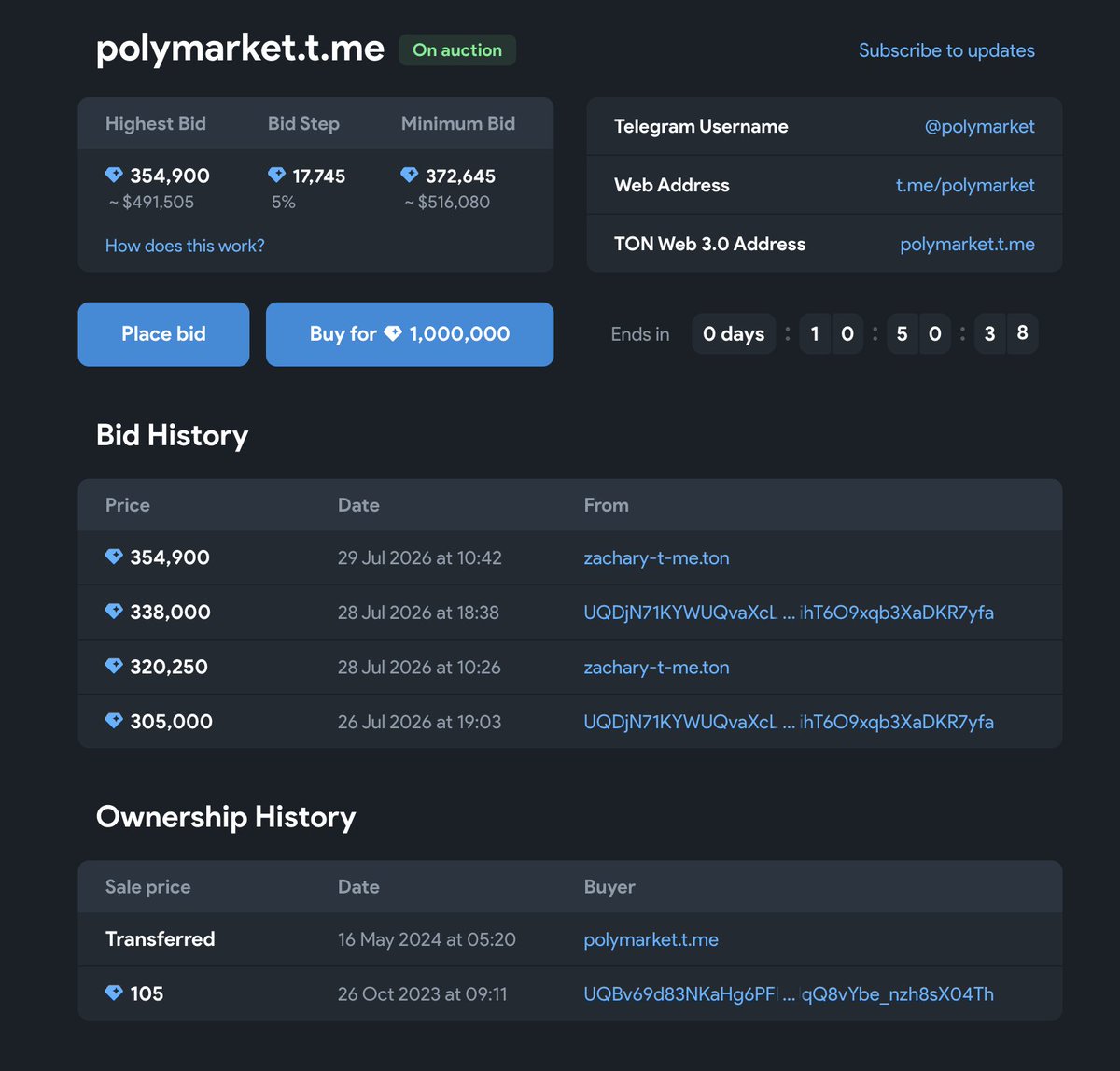This screenshot has width=1120, height=1071.
Task: Click the Telegram Username label
Action: click(701, 126)
